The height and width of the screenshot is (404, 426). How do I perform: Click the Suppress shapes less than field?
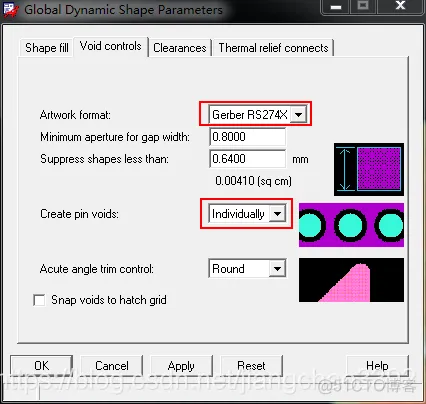(x=247, y=159)
